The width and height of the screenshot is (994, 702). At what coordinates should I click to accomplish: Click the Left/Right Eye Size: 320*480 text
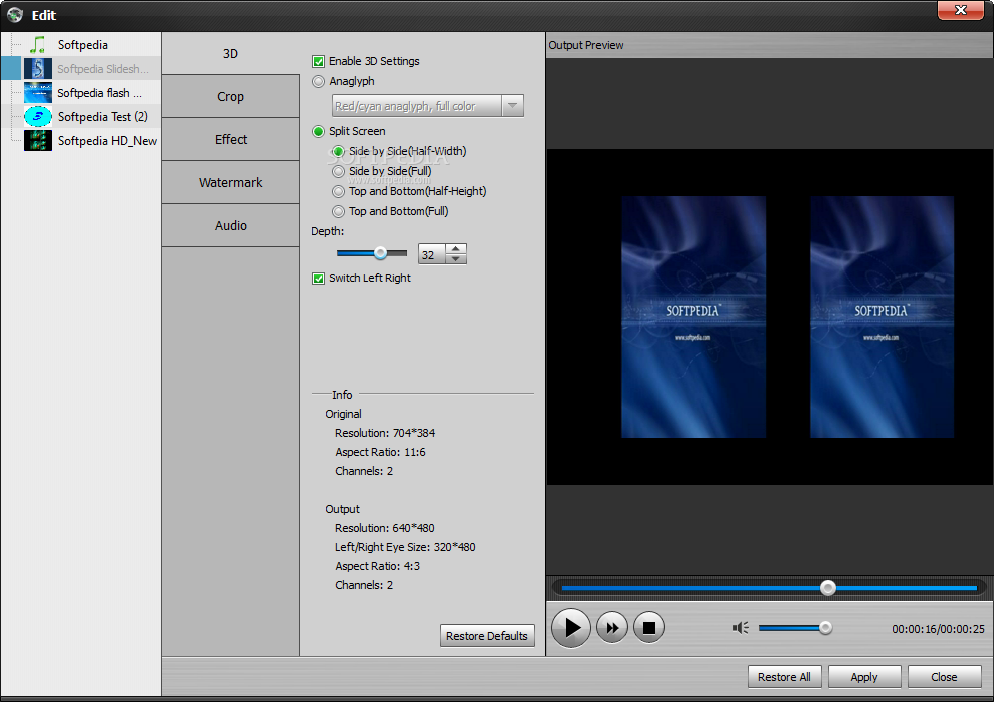click(x=405, y=547)
